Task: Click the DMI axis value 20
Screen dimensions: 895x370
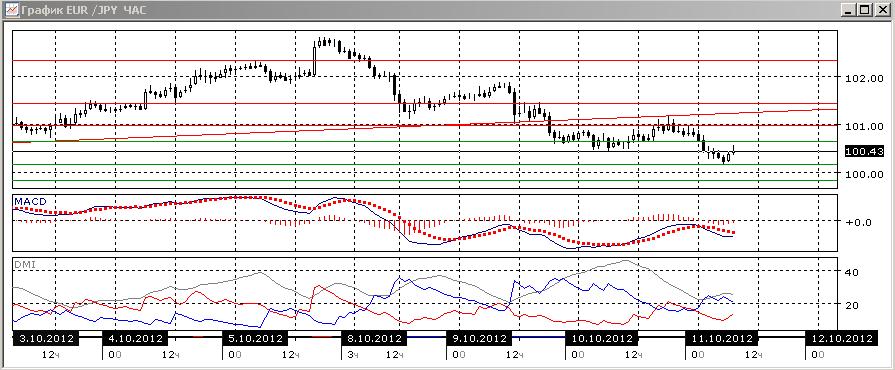Action: [x=852, y=305]
